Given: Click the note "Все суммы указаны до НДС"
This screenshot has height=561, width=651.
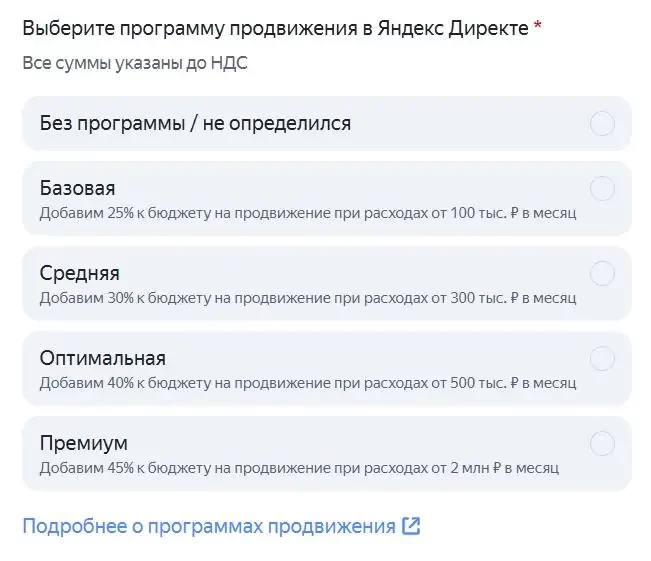Looking at the screenshot, I should [134, 63].
